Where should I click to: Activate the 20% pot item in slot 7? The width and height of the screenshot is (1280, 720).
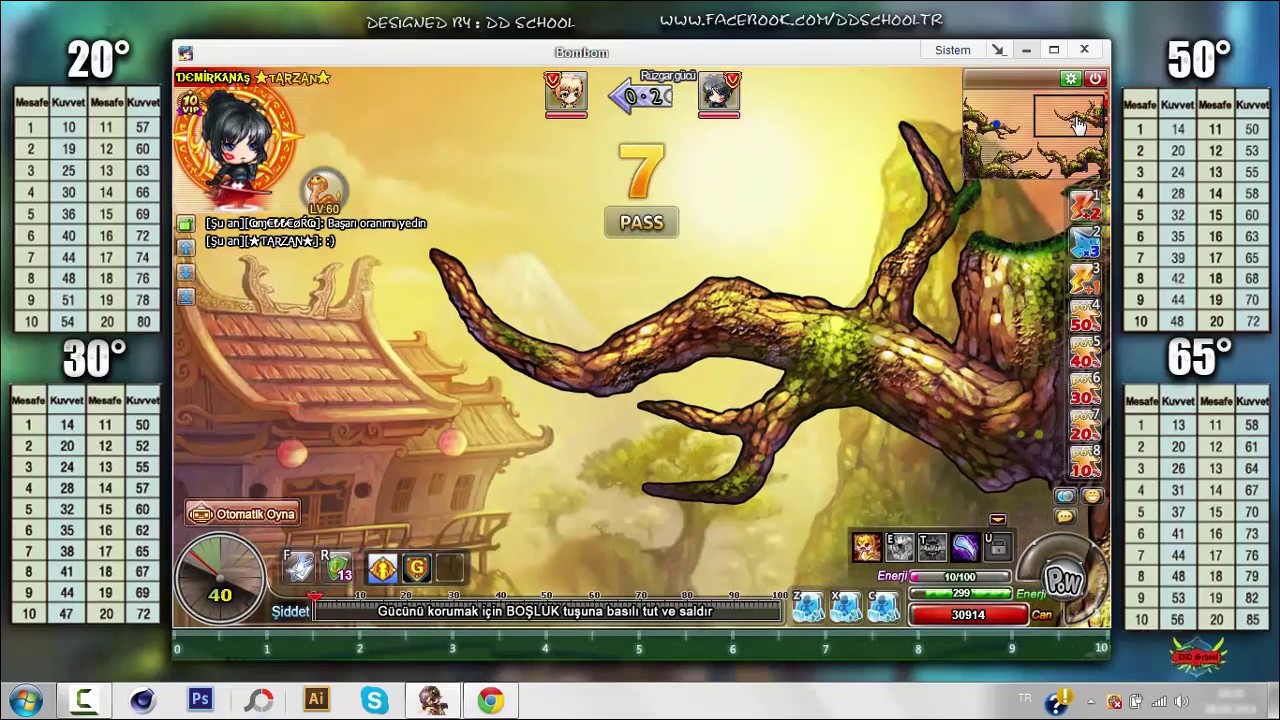(x=1085, y=427)
